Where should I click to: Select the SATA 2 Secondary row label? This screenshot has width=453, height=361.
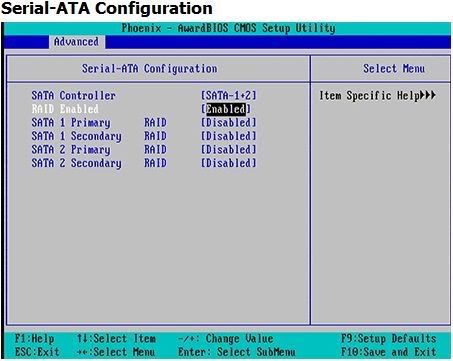pos(76,164)
